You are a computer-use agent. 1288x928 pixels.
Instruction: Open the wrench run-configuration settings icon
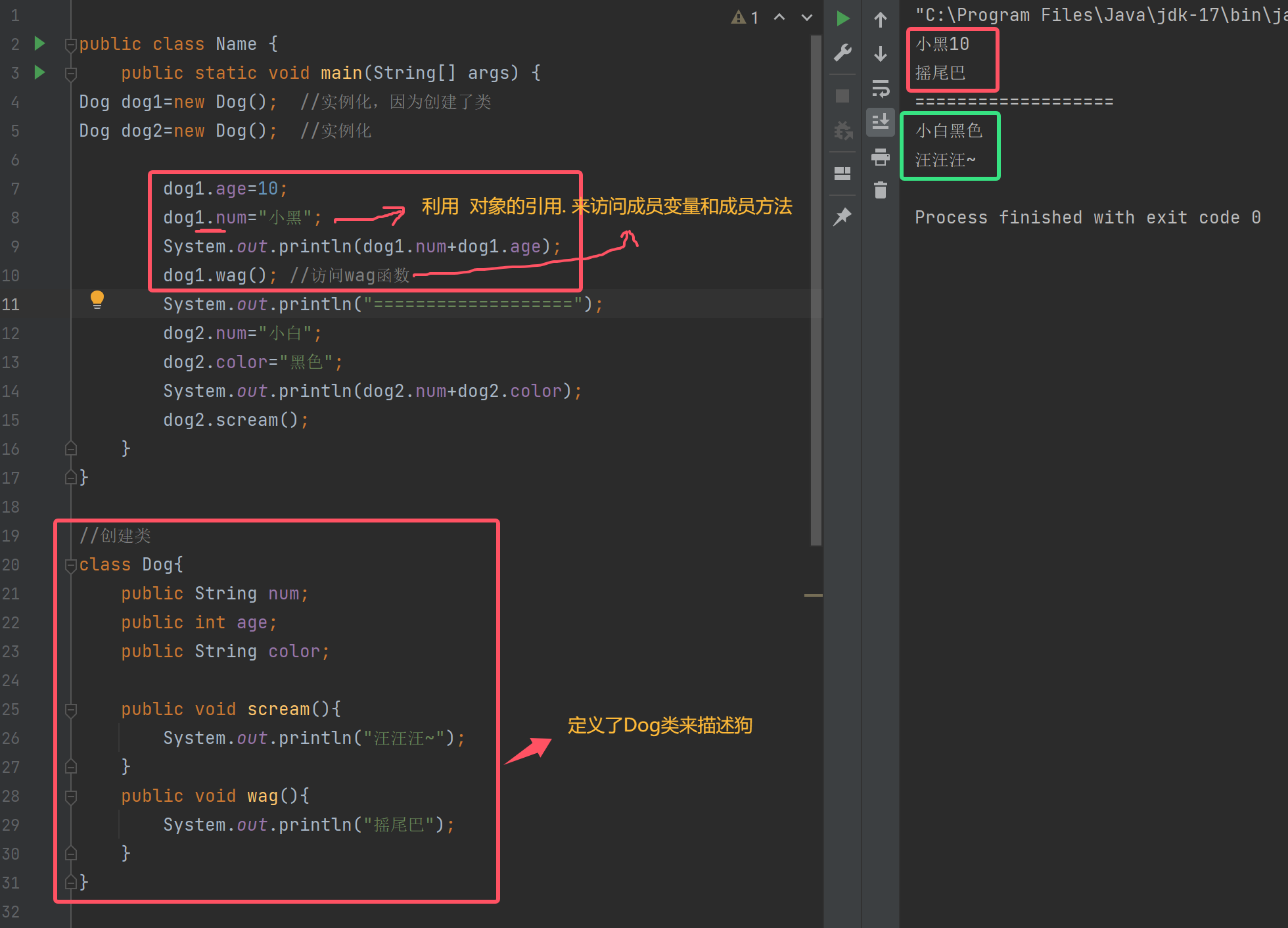point(842,53)
